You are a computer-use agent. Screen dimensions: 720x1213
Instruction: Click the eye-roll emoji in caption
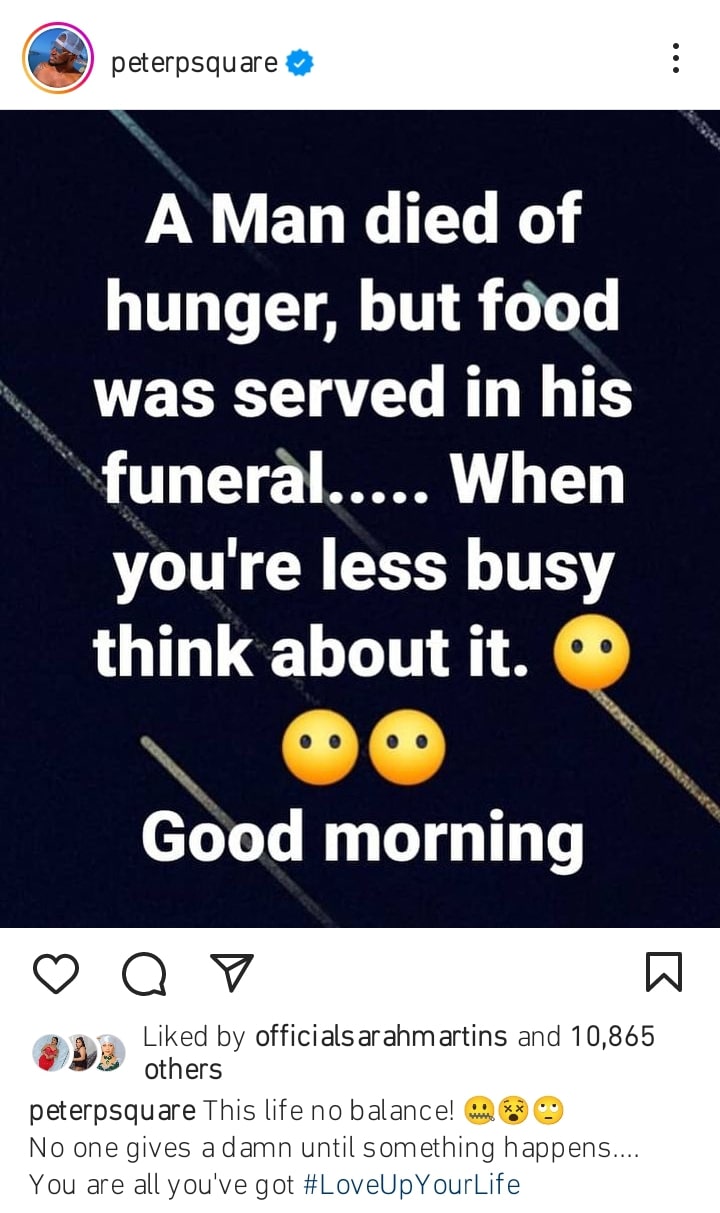tap(549, 1110)
